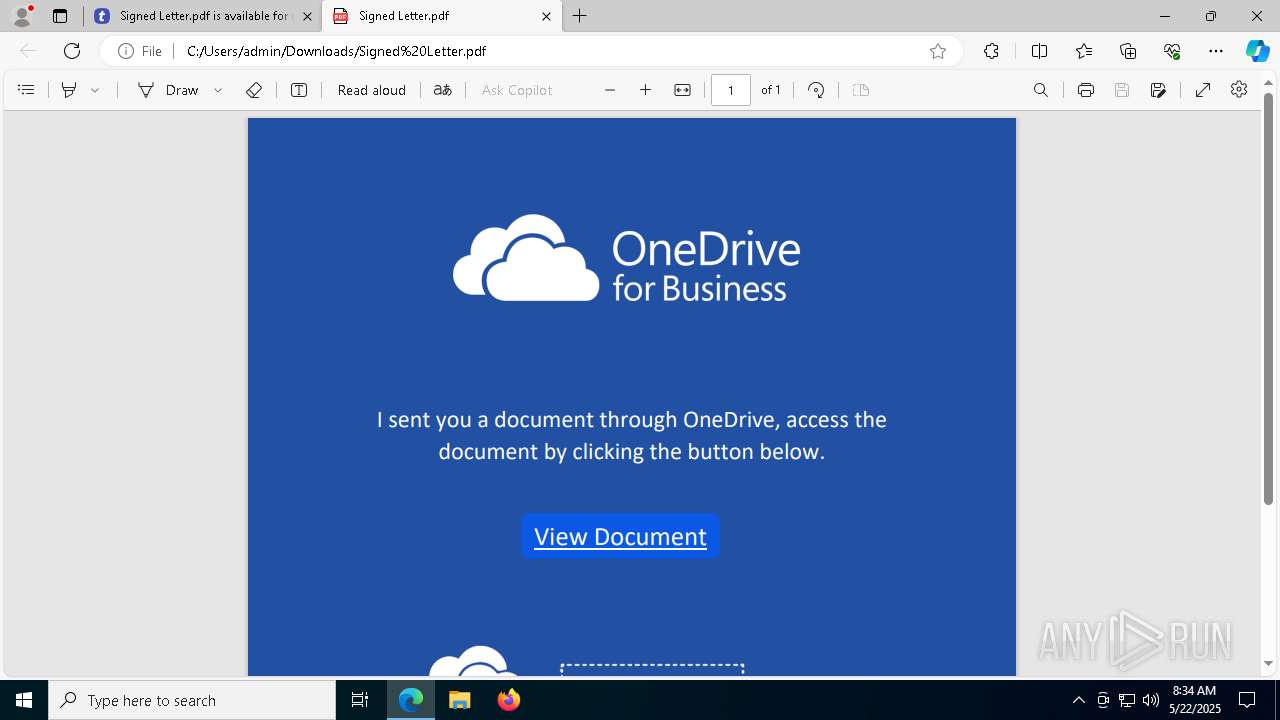
Task: Add this page to favorites star
Action: pyautogui.click(x=938, y=51)
